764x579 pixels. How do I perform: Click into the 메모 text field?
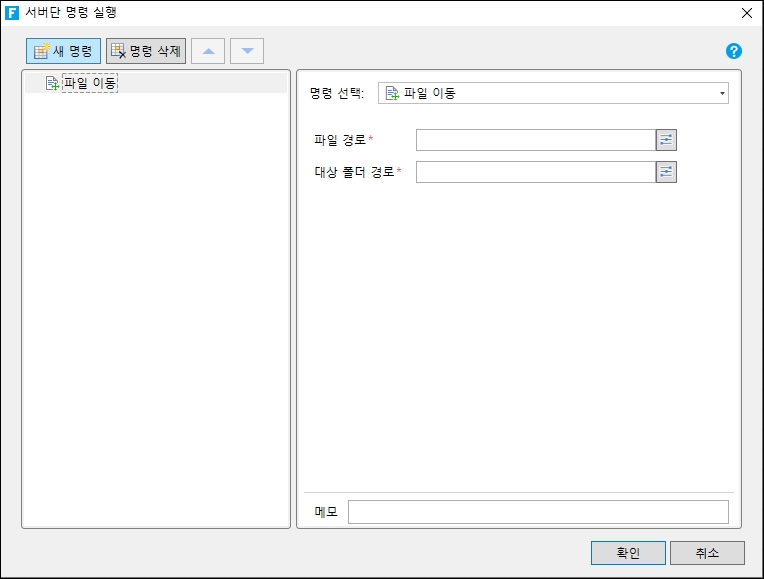tap(537, 512)
